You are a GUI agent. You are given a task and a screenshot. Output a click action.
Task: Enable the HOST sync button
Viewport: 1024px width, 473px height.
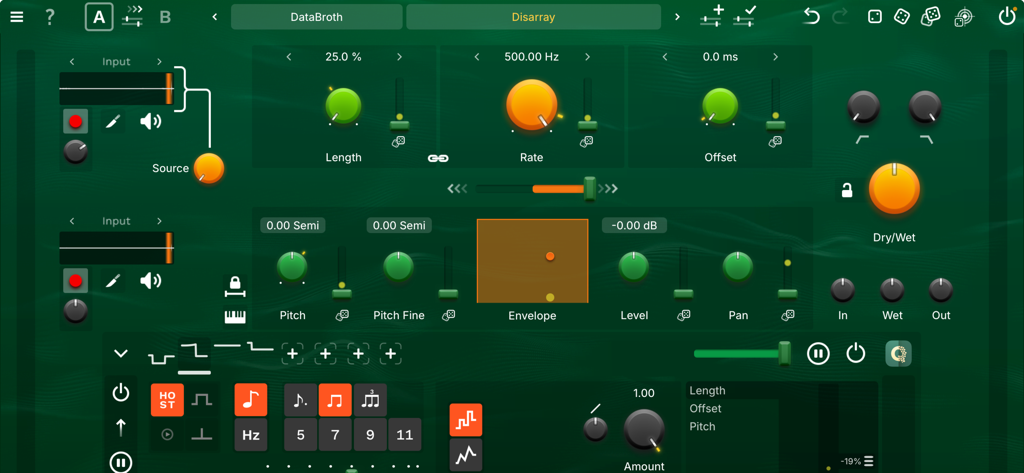click(168, 399)
